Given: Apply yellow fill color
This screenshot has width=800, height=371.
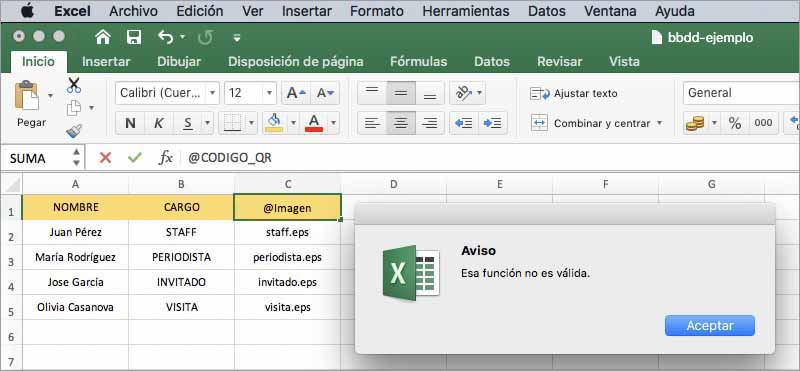Looking at the screenshot, I should tap(274, 123).
